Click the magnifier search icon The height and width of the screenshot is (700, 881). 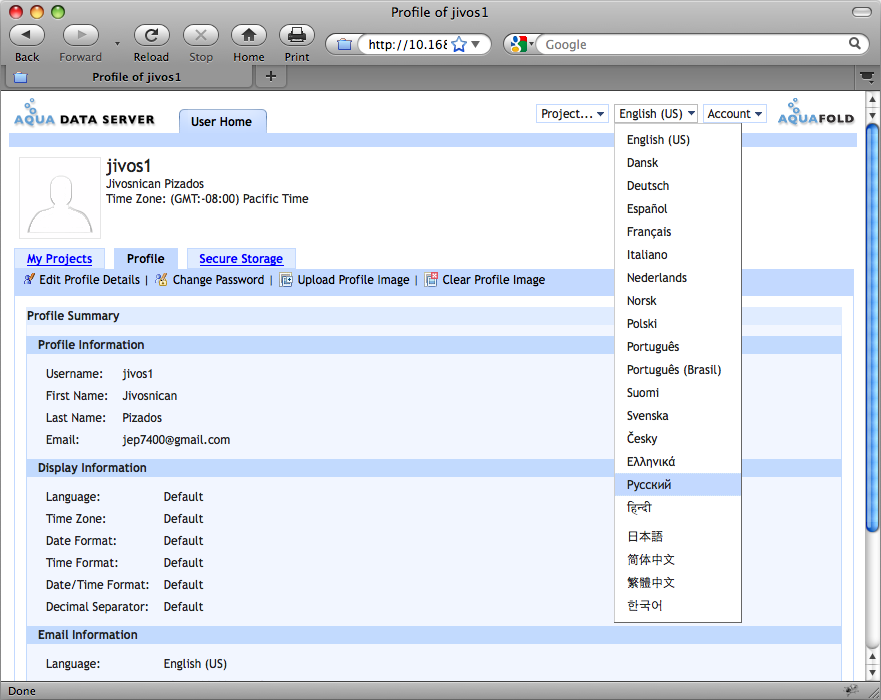pyautogui.click(x=855, y=43)
